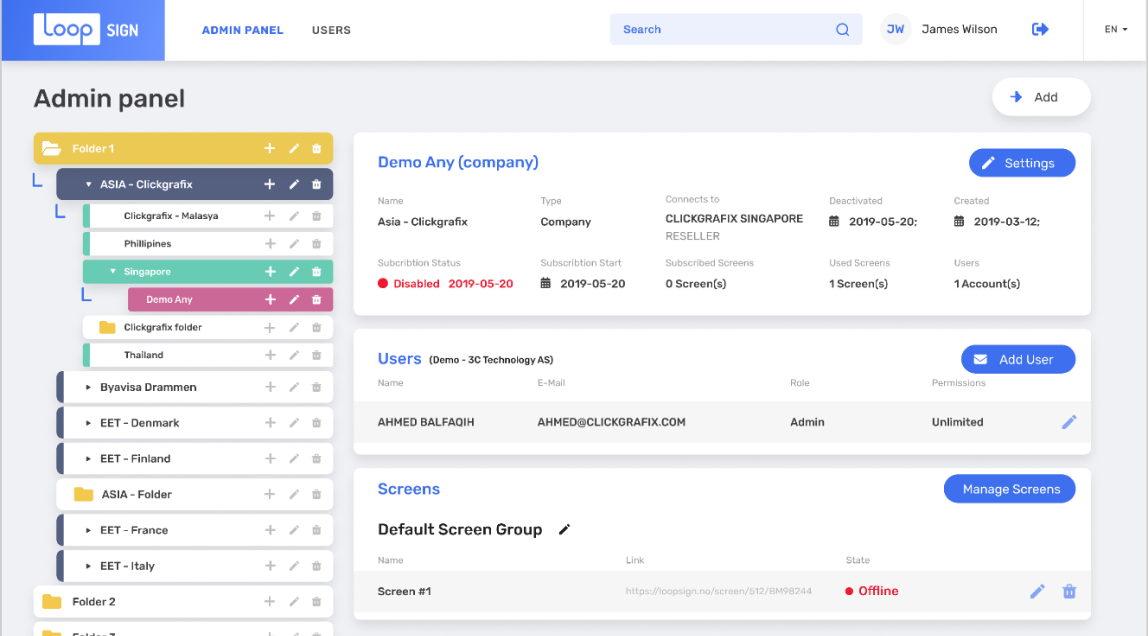Edit permissions for user AHMED BALFAQIH

click(x=1069, y=421)
